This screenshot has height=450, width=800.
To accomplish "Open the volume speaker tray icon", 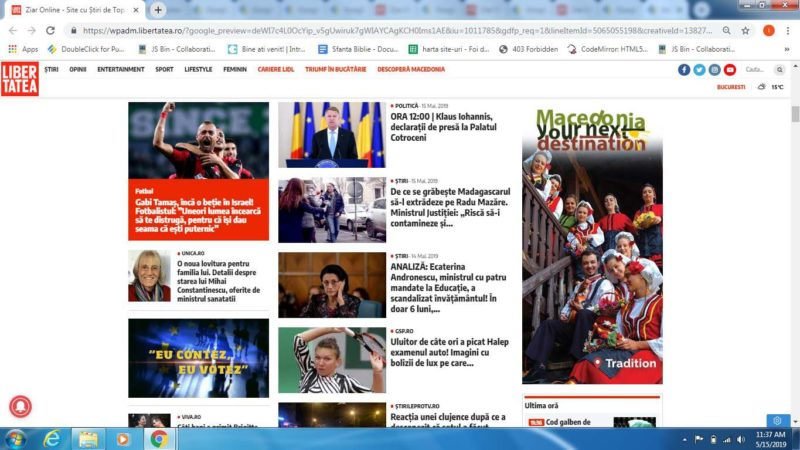I will click(x=741, y=439).
